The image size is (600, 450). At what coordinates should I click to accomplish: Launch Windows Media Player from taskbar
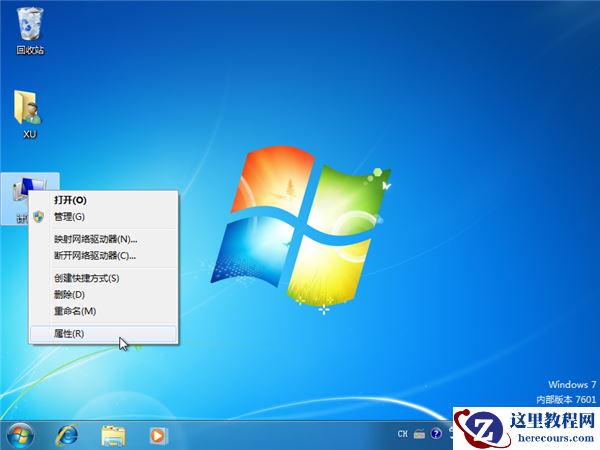coord(158,435)
